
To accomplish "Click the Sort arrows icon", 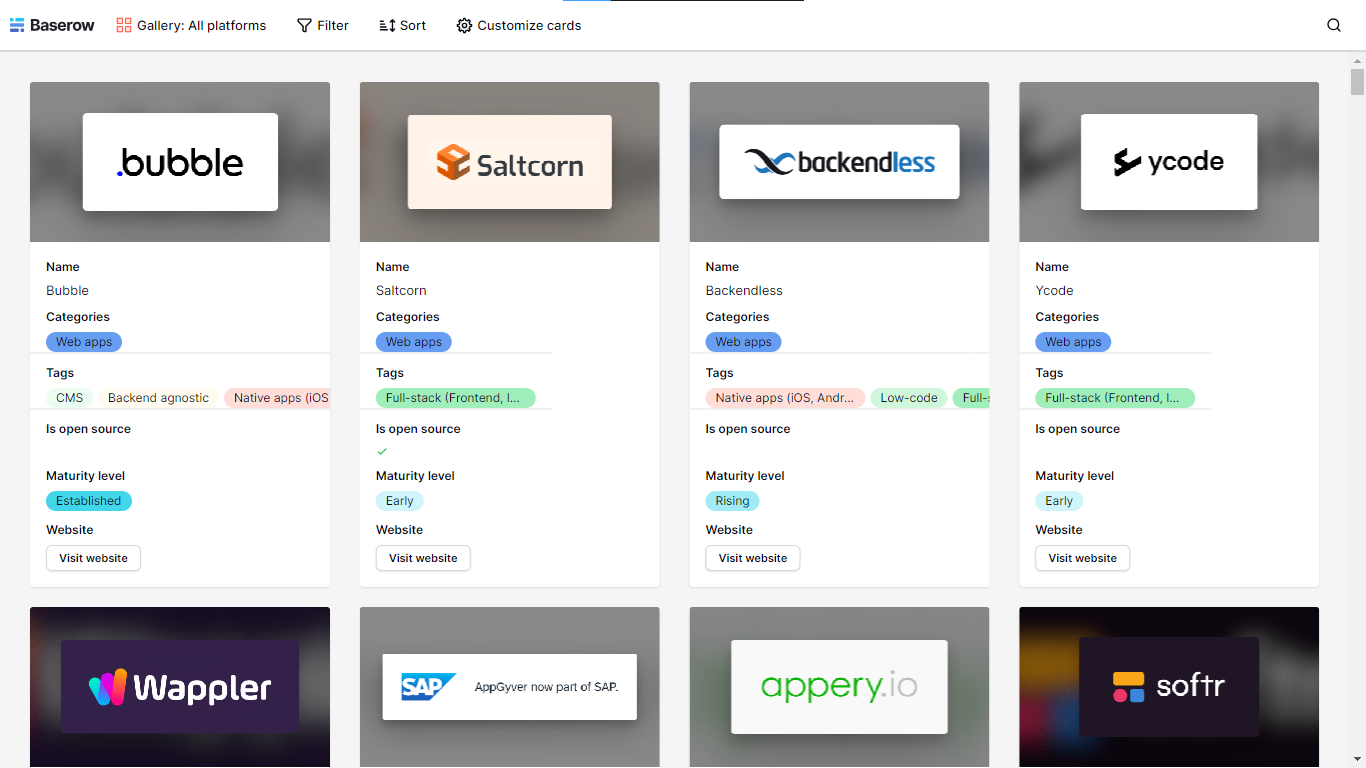I will (x=387, y=25).
